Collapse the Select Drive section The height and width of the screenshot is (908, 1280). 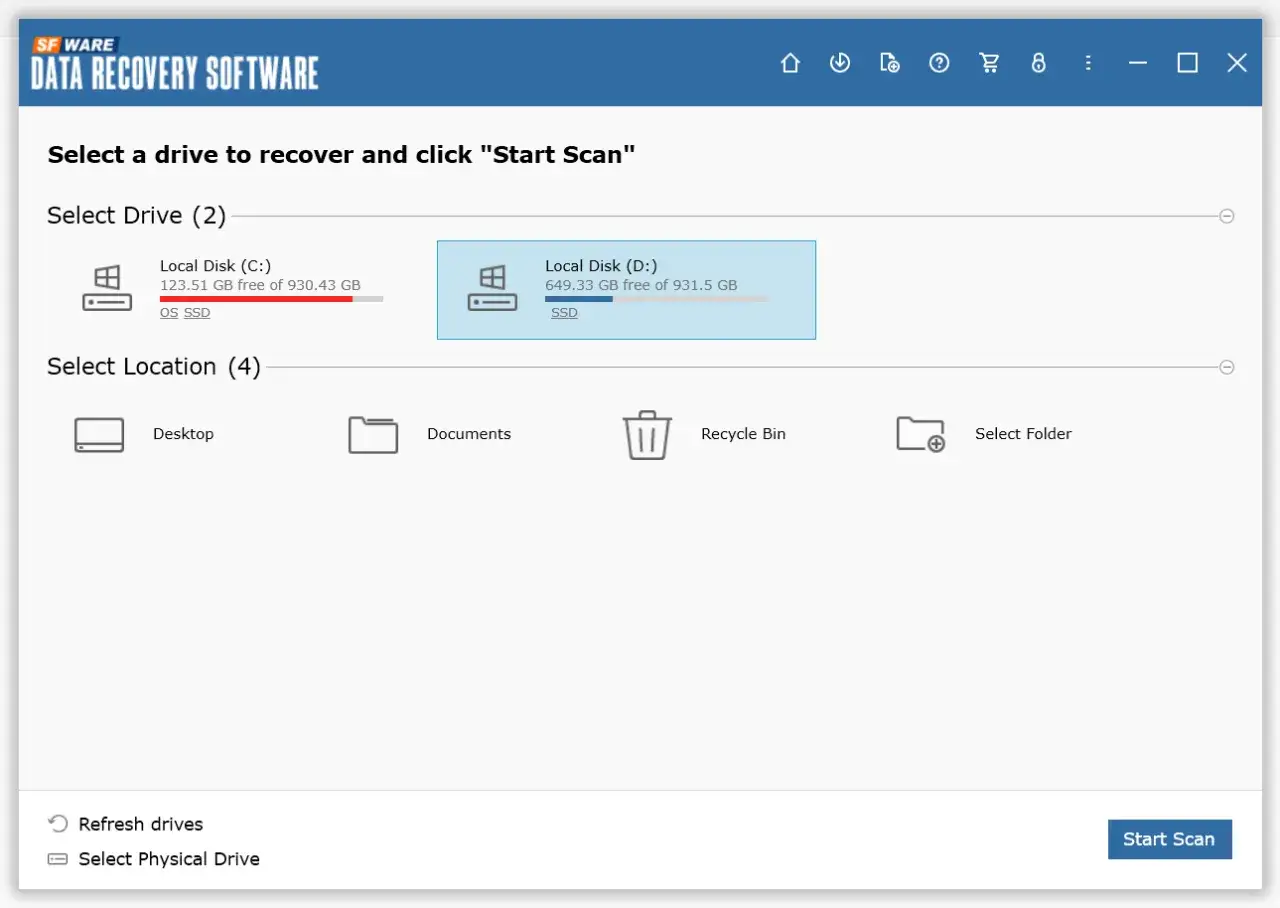click(x=1227, y=216)
